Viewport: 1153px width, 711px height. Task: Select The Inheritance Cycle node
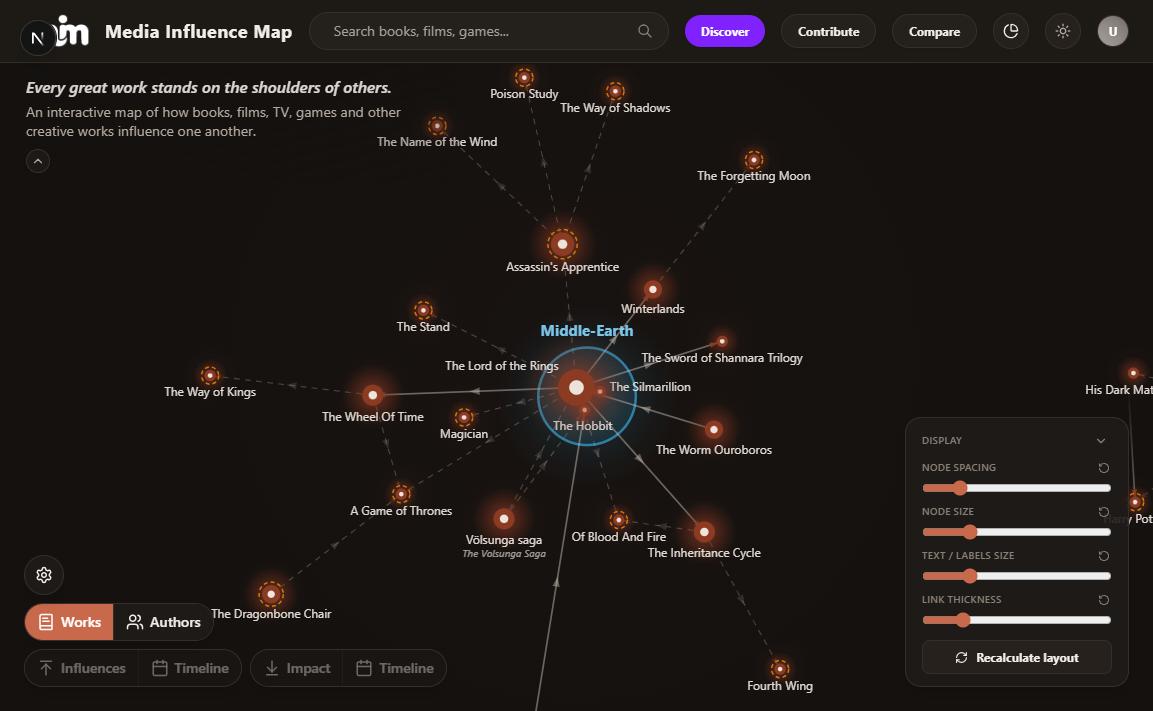pos(704,532)
